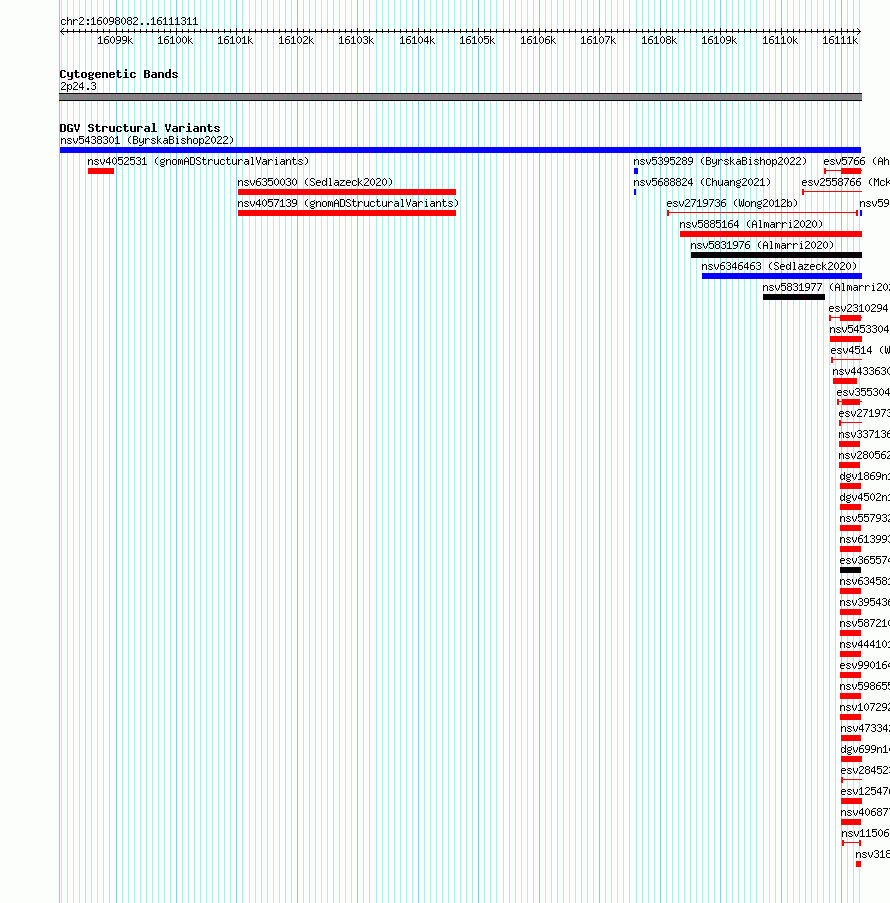
Task: Click the 16105k ruler tick label
Action: tap(477, 40)
